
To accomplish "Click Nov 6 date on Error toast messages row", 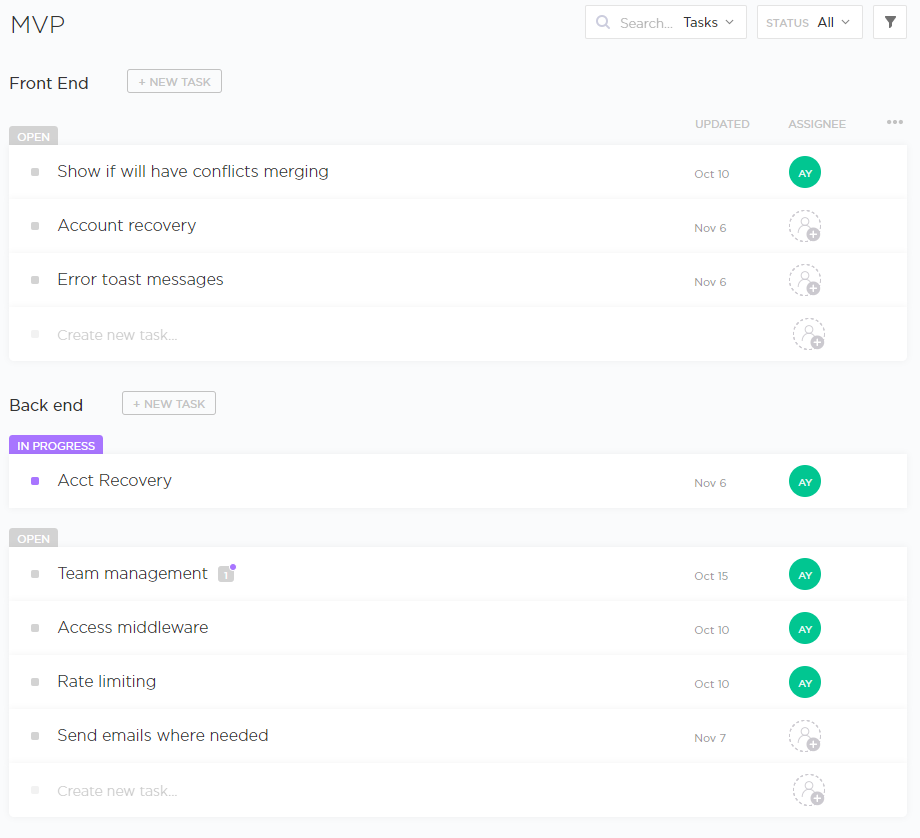I will coord(710,282).
